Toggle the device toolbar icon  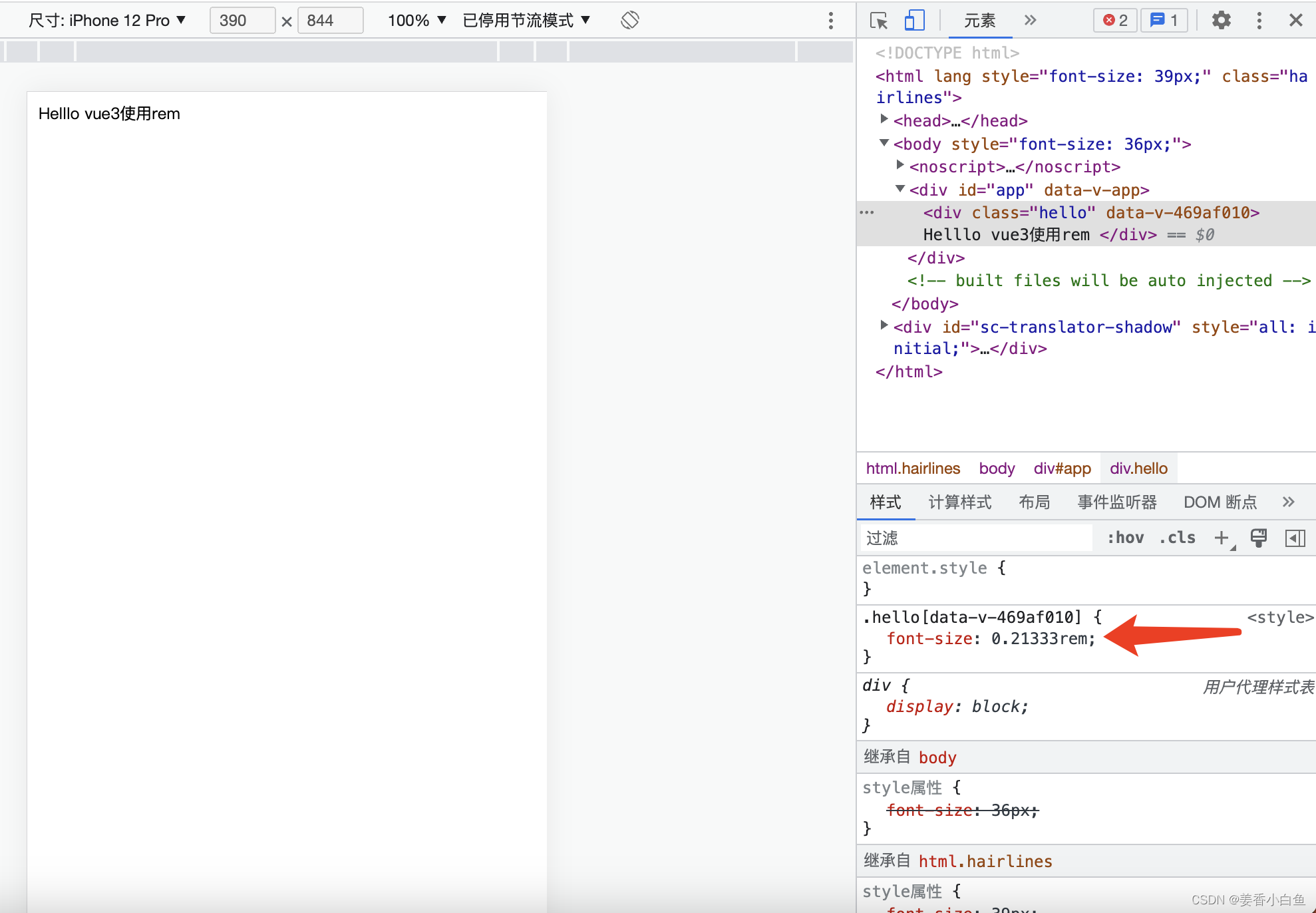click(x=915, y=21)
